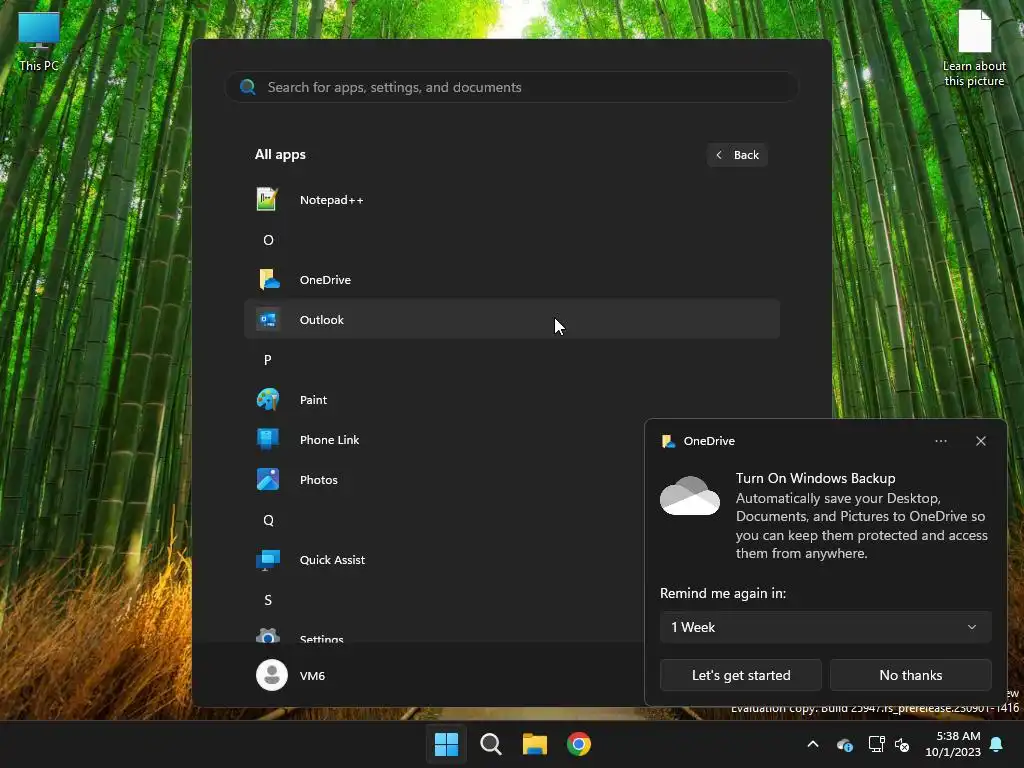Viewport: 1024px width, 768px height.
Task: Click the OneDrive title in notification header
Action: 709,441
